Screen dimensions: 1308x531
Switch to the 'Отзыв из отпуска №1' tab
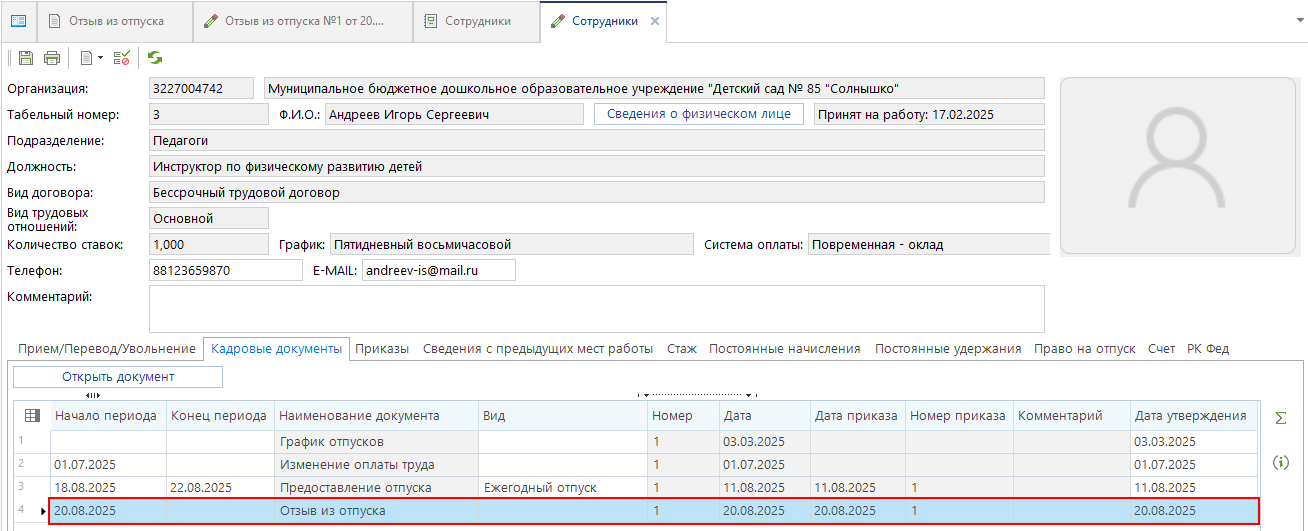(x=302, y=21)
